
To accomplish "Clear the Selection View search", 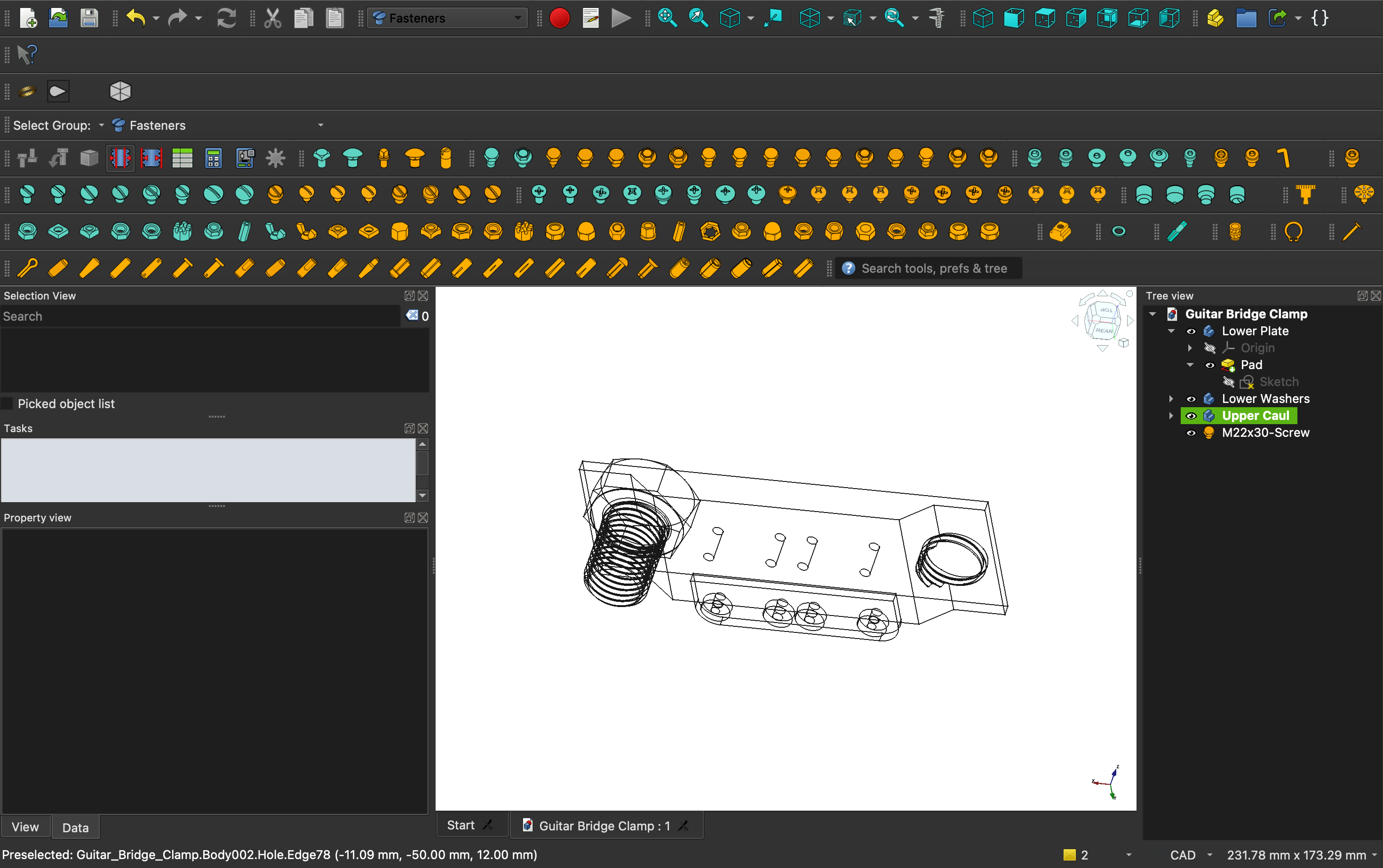I will pos(413,315).
